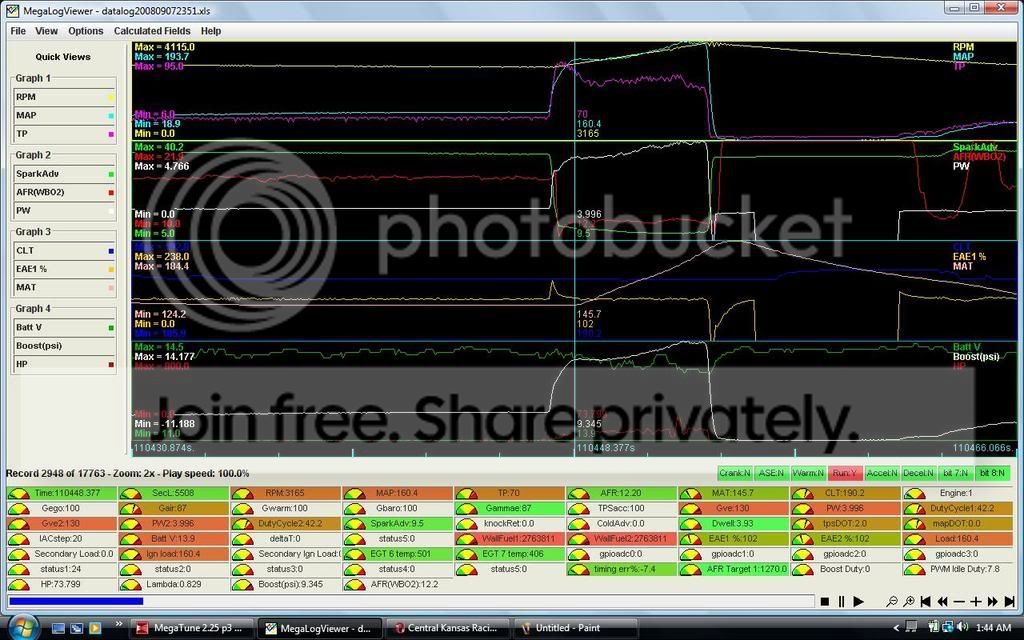Screen dimensions: 1024x640
Task: Zoom in the graph with plus magnifier
Action: 908,601
